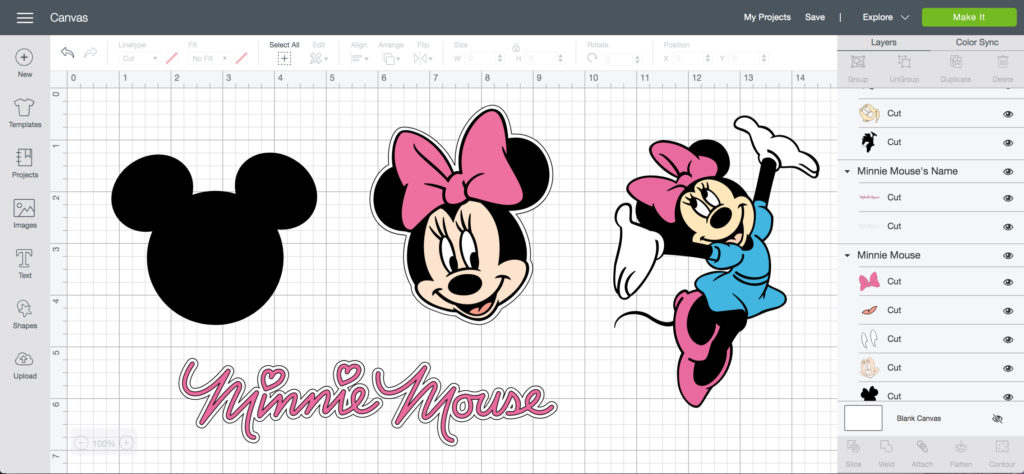Open the hamburger main menu

tap(25, 18)
